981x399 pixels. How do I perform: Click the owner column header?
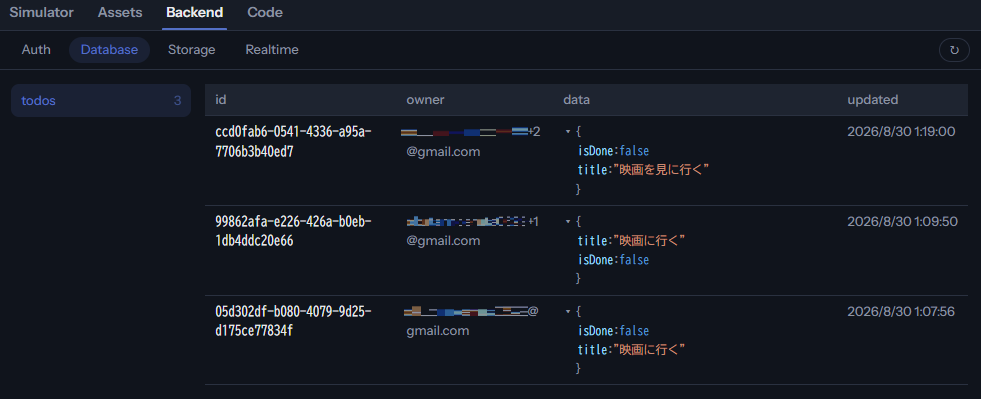[x=425, y=100]
